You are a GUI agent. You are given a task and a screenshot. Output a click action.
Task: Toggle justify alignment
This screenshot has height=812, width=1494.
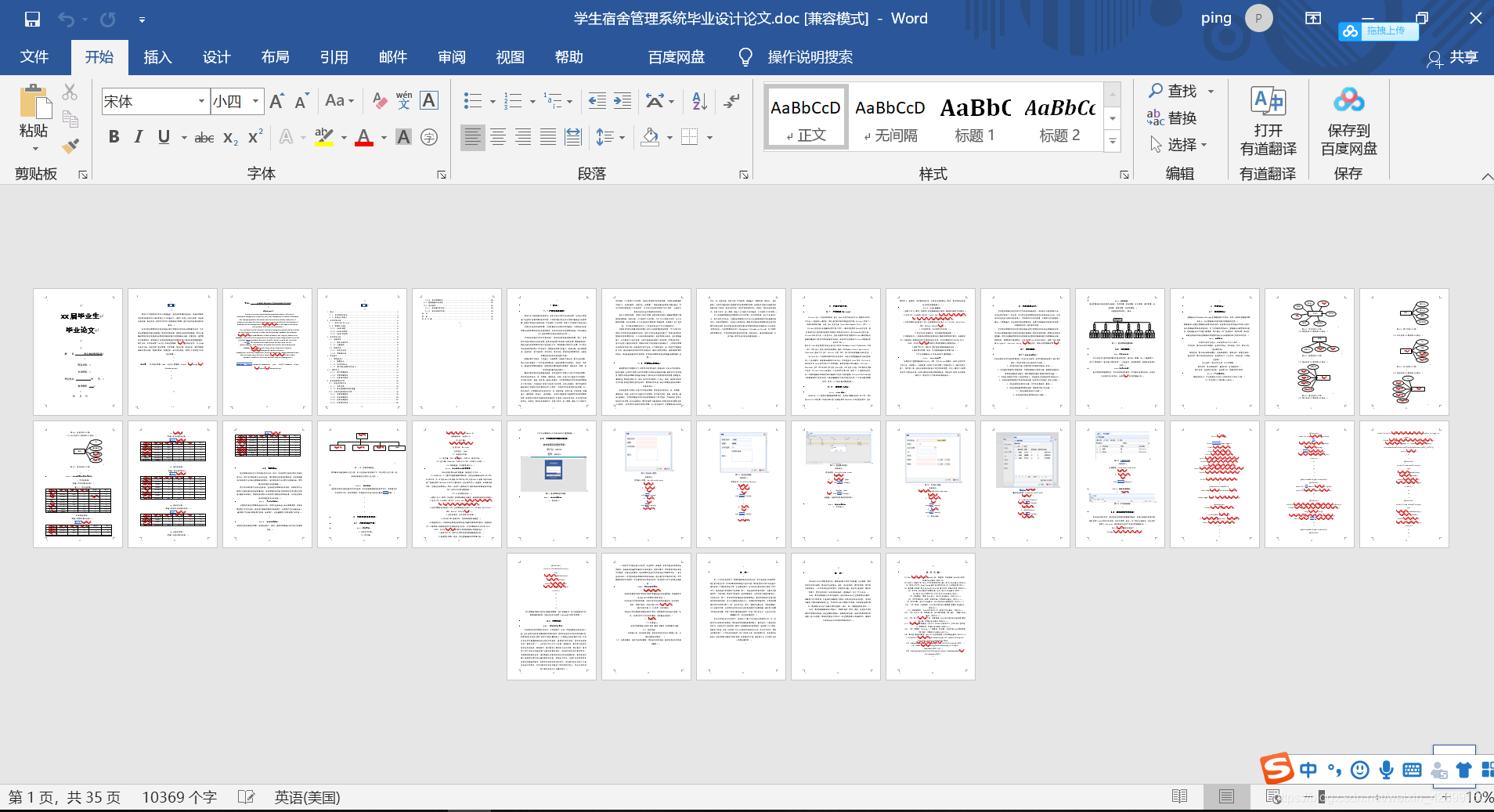(548, 138)
